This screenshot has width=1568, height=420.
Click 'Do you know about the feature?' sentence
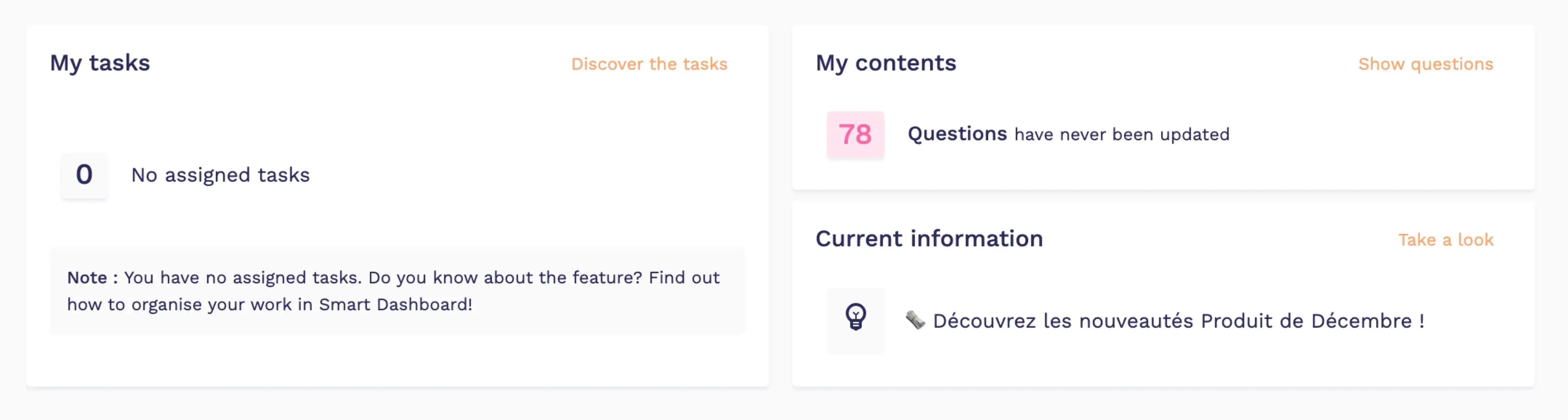coord(505,278)
